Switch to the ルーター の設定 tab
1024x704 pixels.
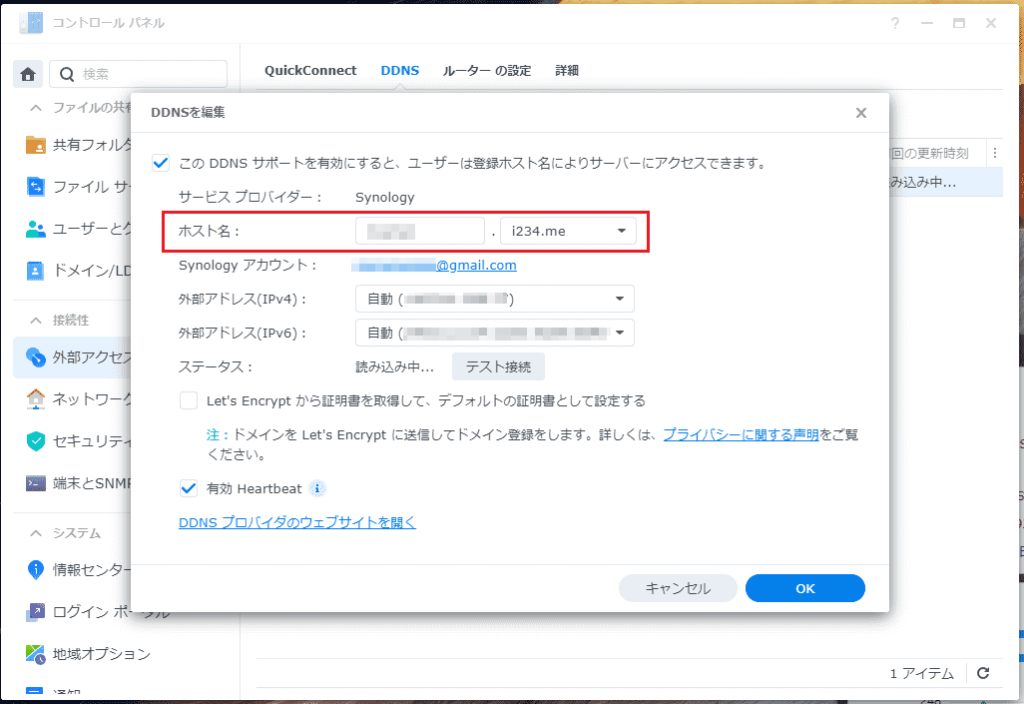coord(487,71)
